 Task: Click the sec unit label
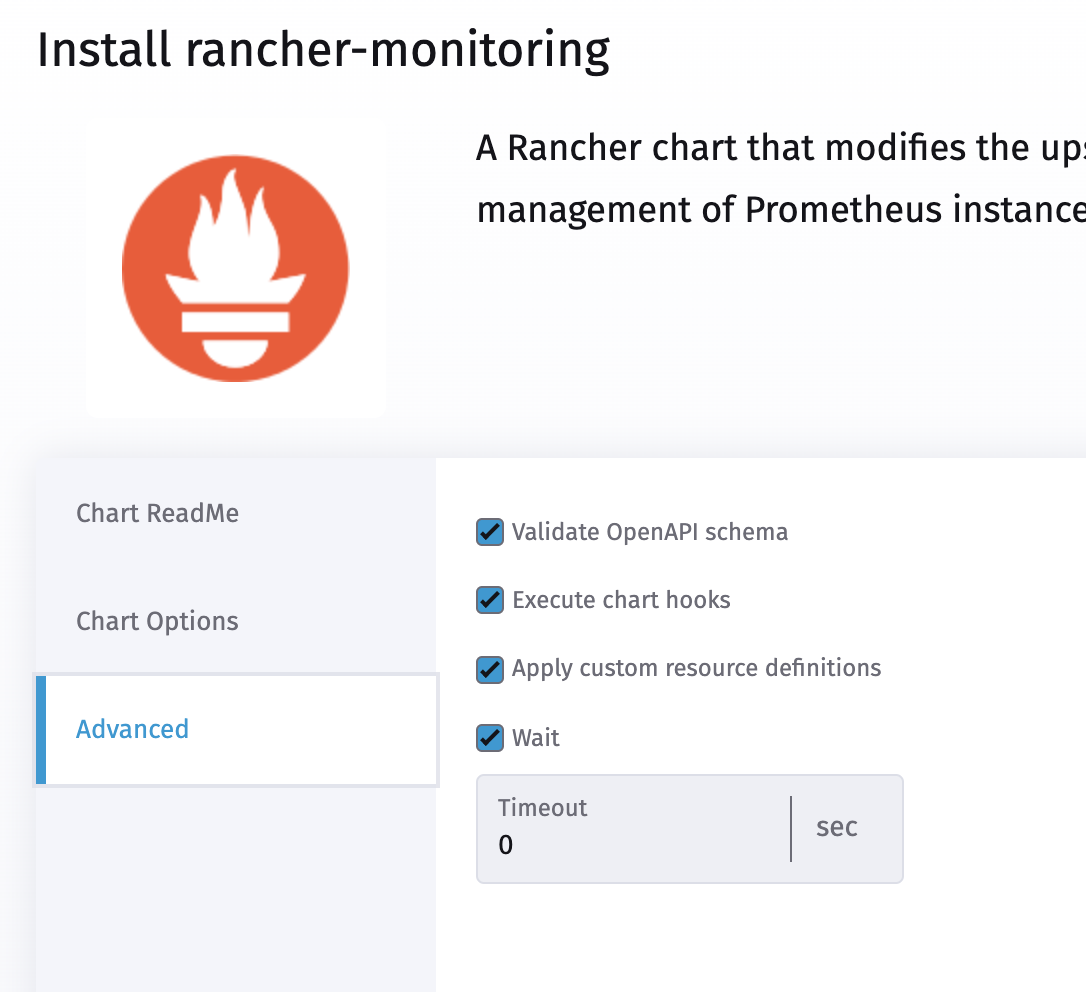836,828
